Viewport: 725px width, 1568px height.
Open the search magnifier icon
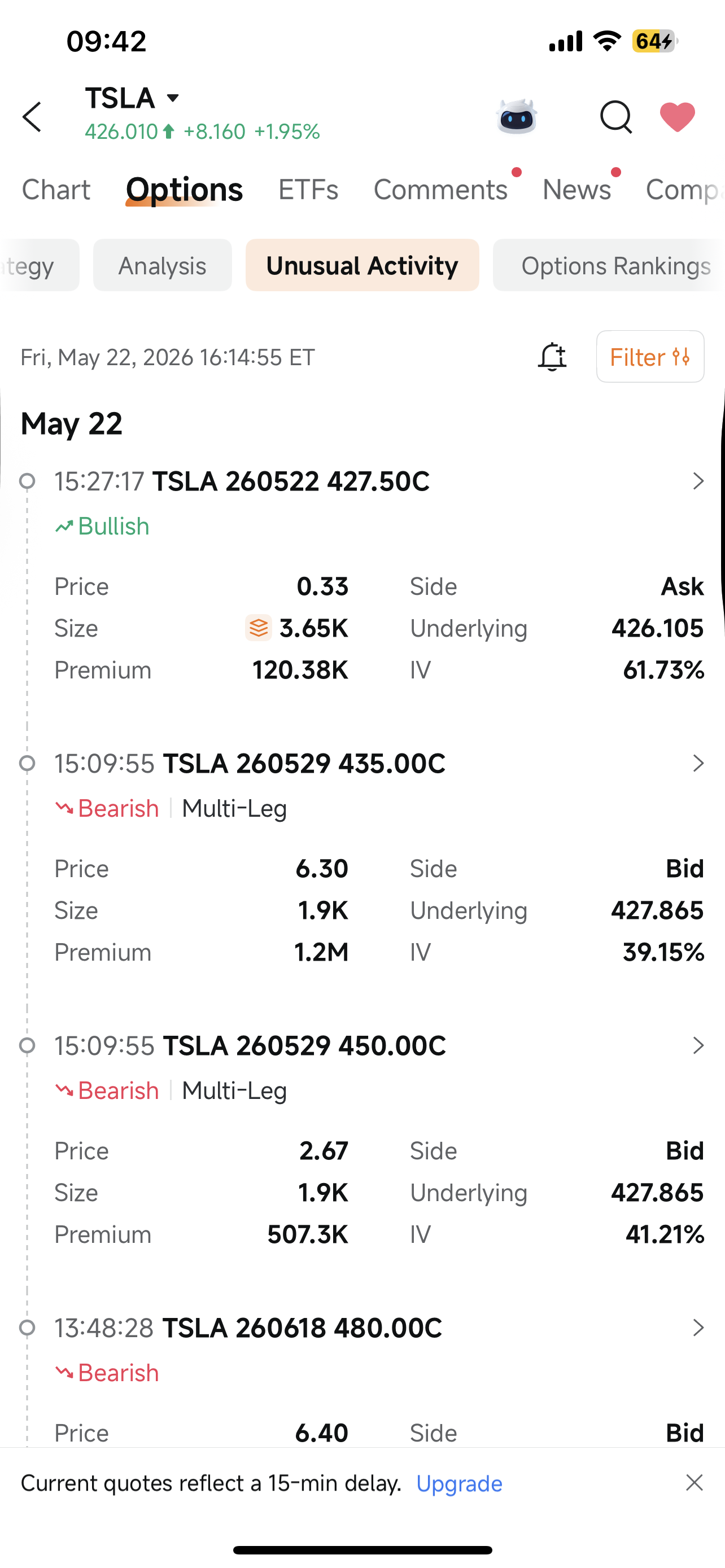(x=616, y=117)
